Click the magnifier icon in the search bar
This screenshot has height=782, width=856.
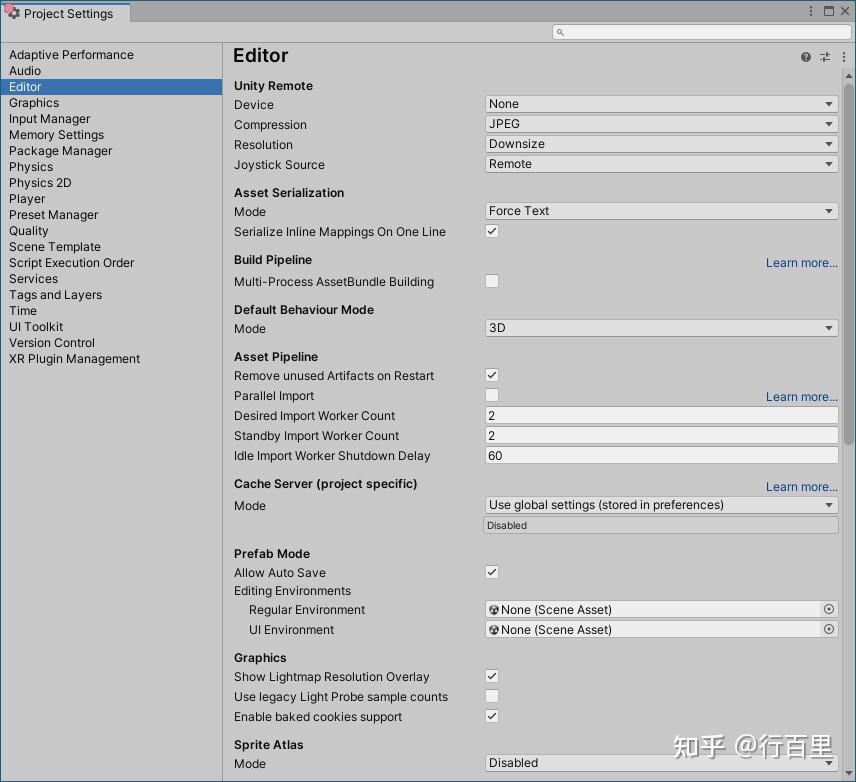pos(561,31)
